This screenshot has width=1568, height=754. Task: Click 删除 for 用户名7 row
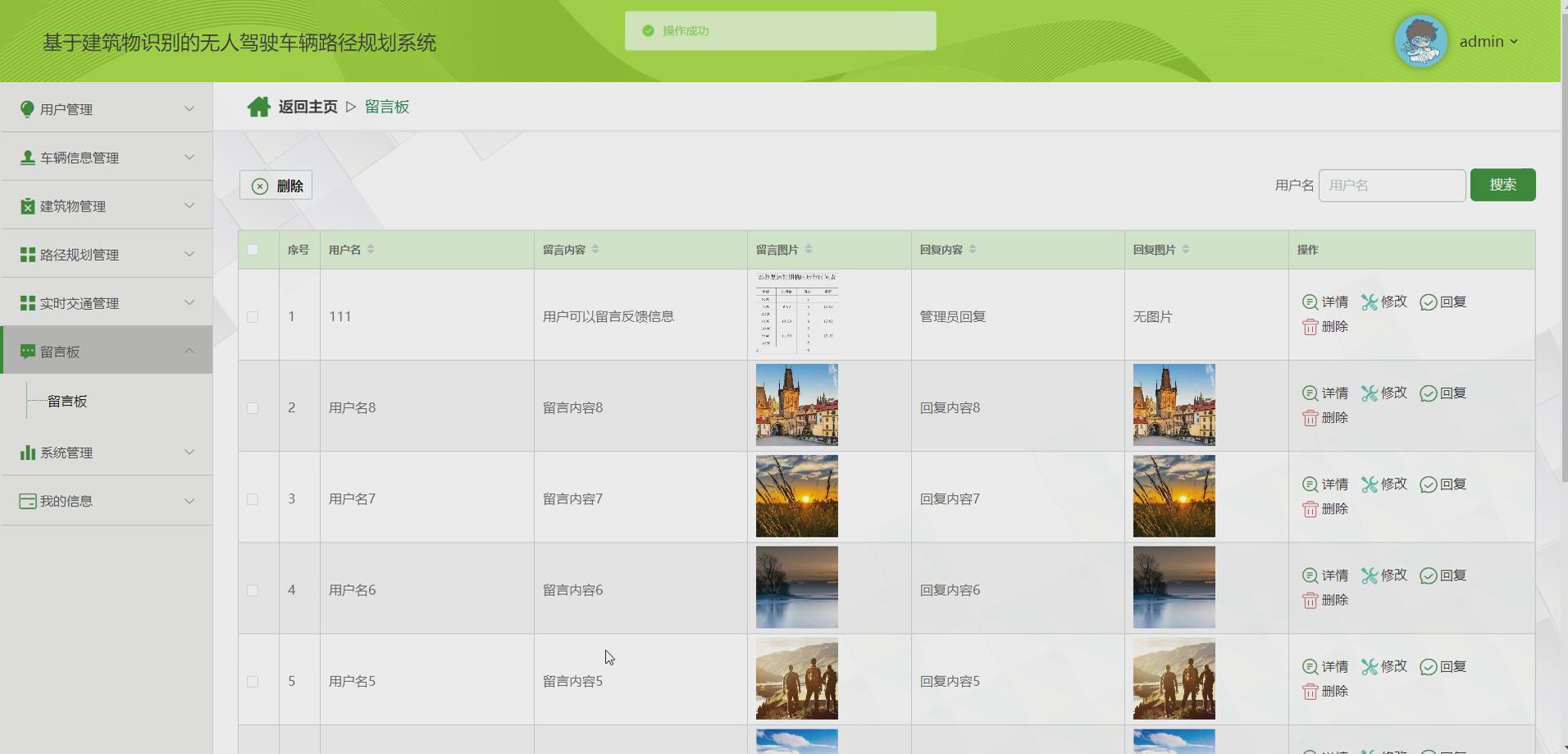point(1325,508)
